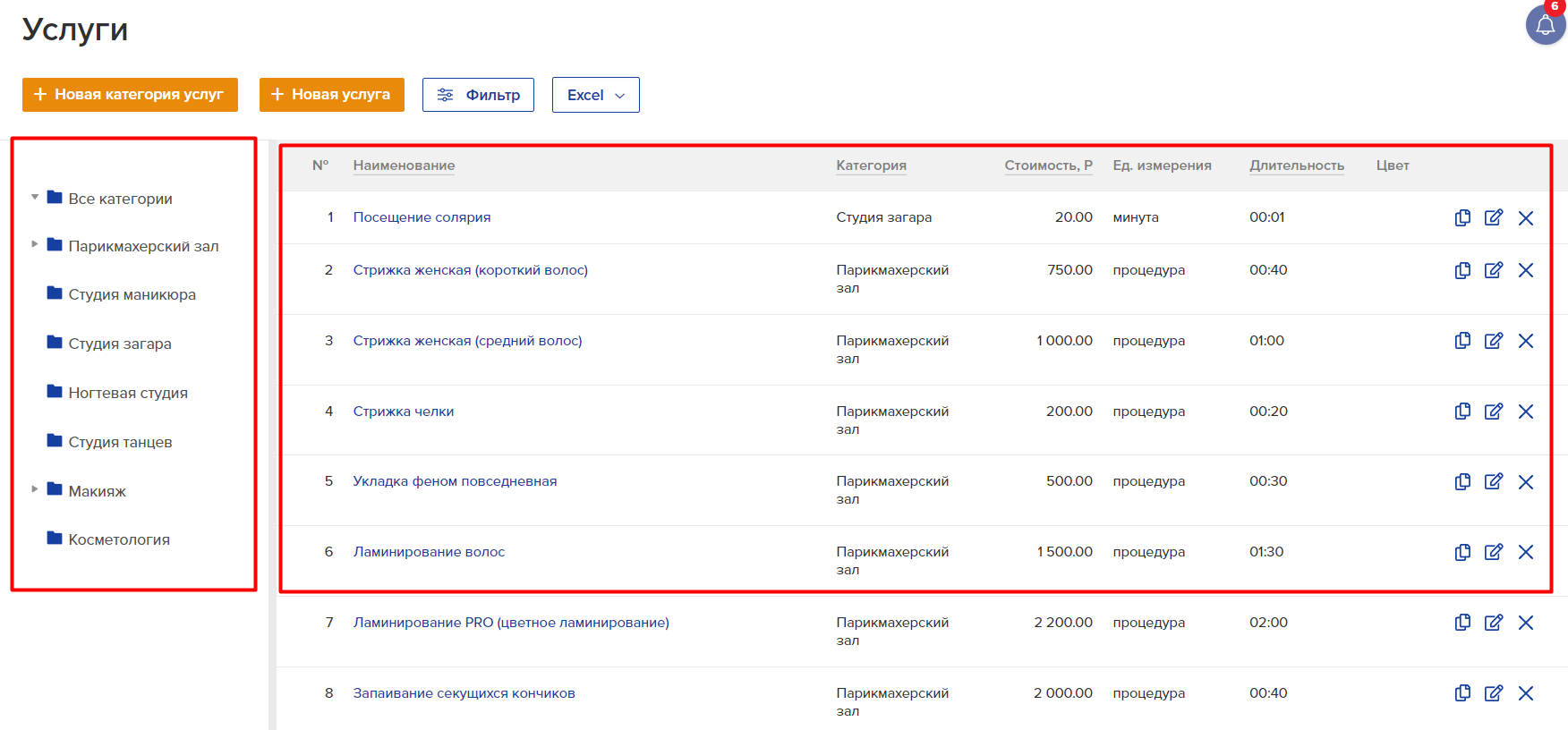
Task: Duplicate Укладка феном повседневная service
Action: [x=1462, y=481]
